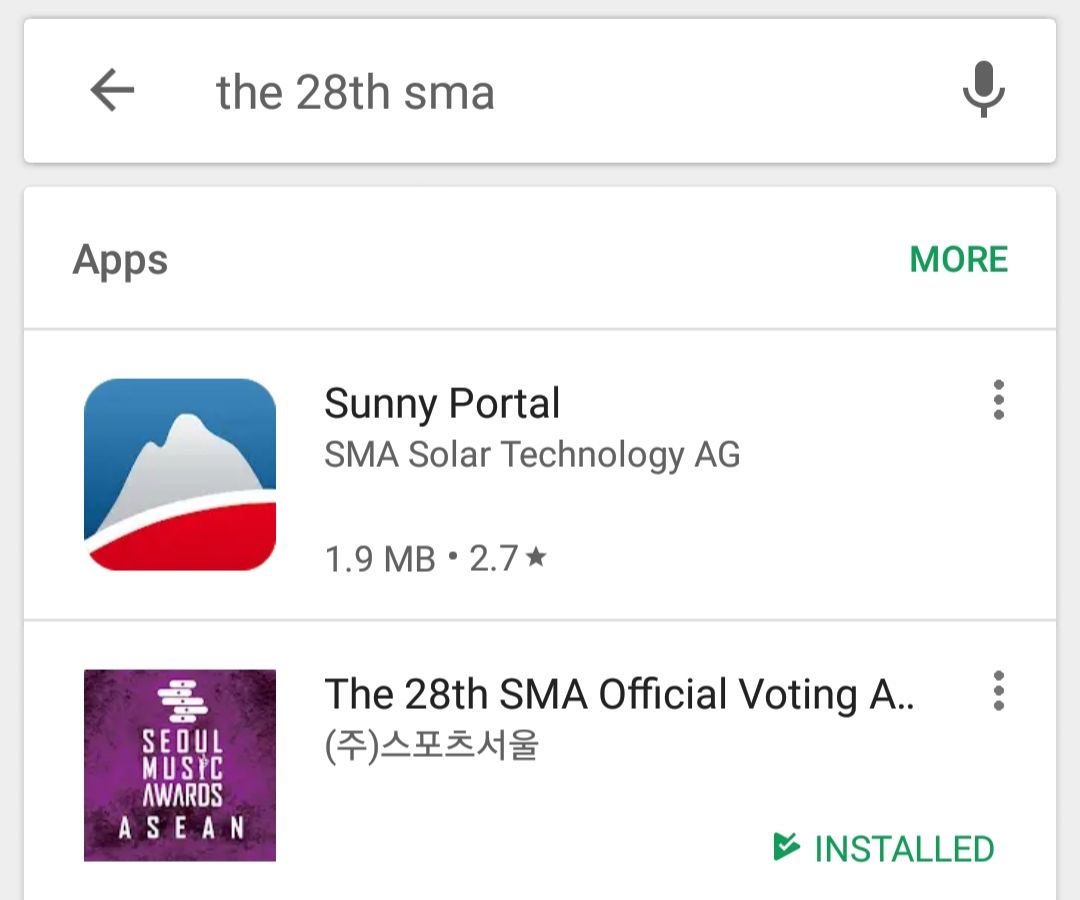Edit the search query 'the 28th sma'
The height and width of the screenshot is (900, 1080).
(355, 93)
